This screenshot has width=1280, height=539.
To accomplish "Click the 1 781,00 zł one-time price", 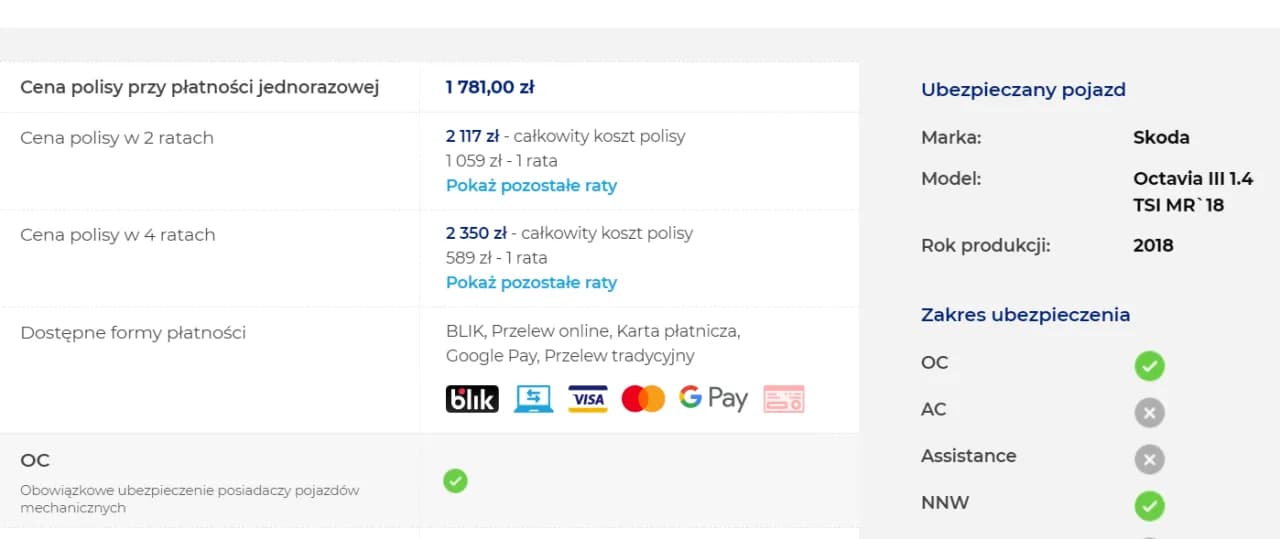I will click(490, 88).
